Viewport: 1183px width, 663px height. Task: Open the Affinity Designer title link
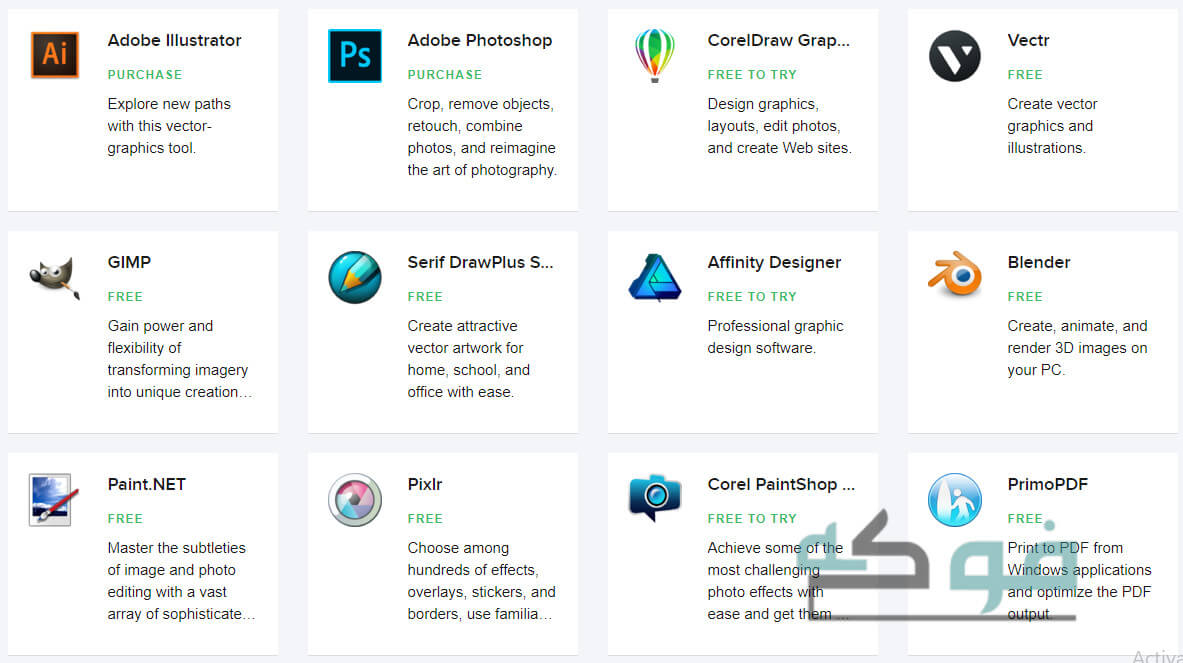774,262
